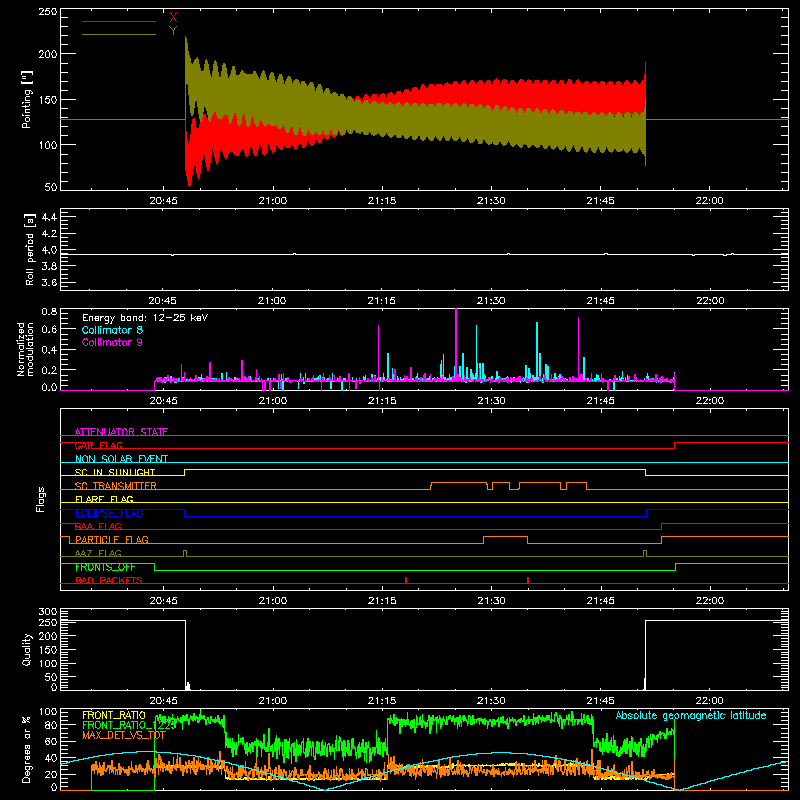
Task: Click the 21:30 tick label in the Flags plot
Action: (x=491, y=601)
